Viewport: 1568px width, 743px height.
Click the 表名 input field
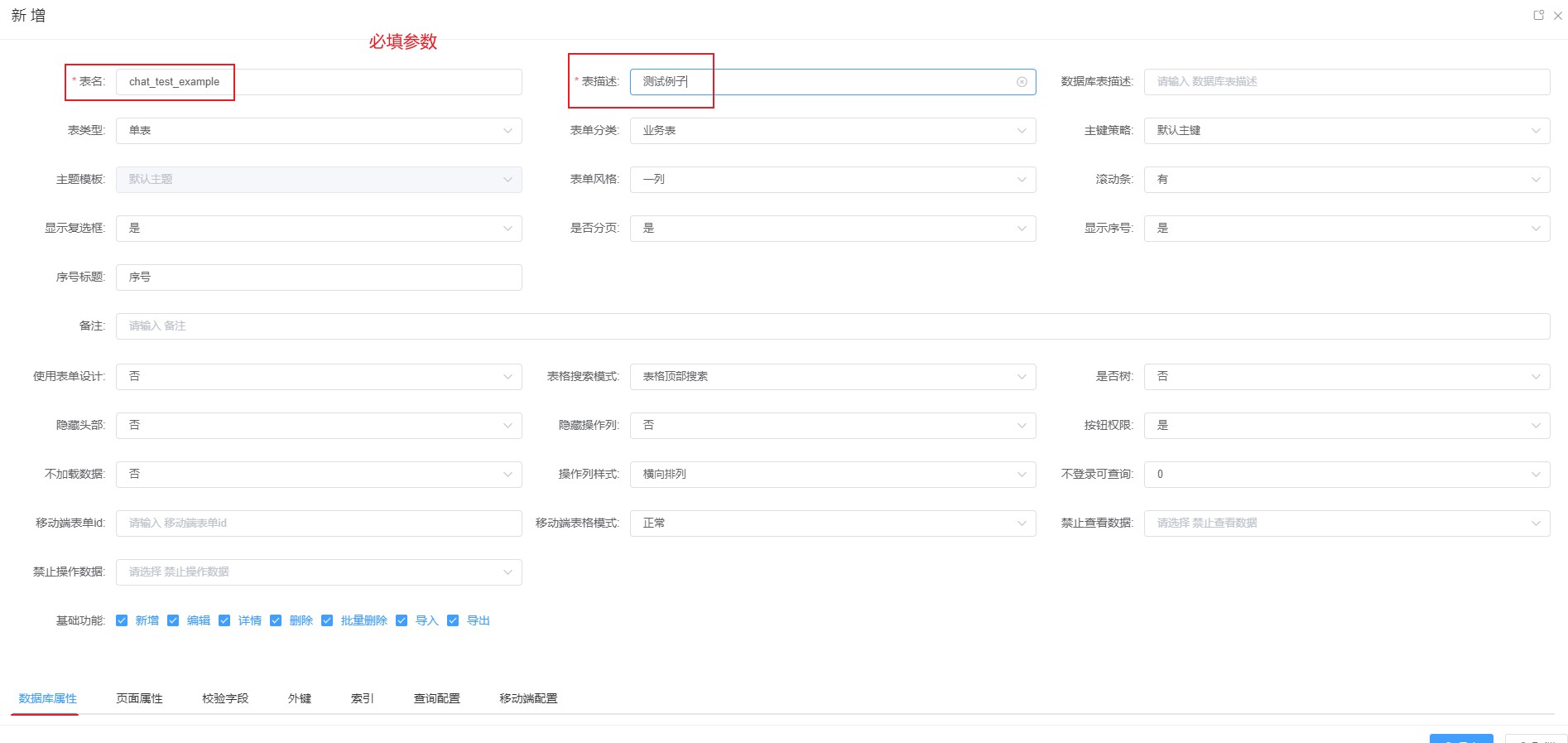(x=319, y=82)
